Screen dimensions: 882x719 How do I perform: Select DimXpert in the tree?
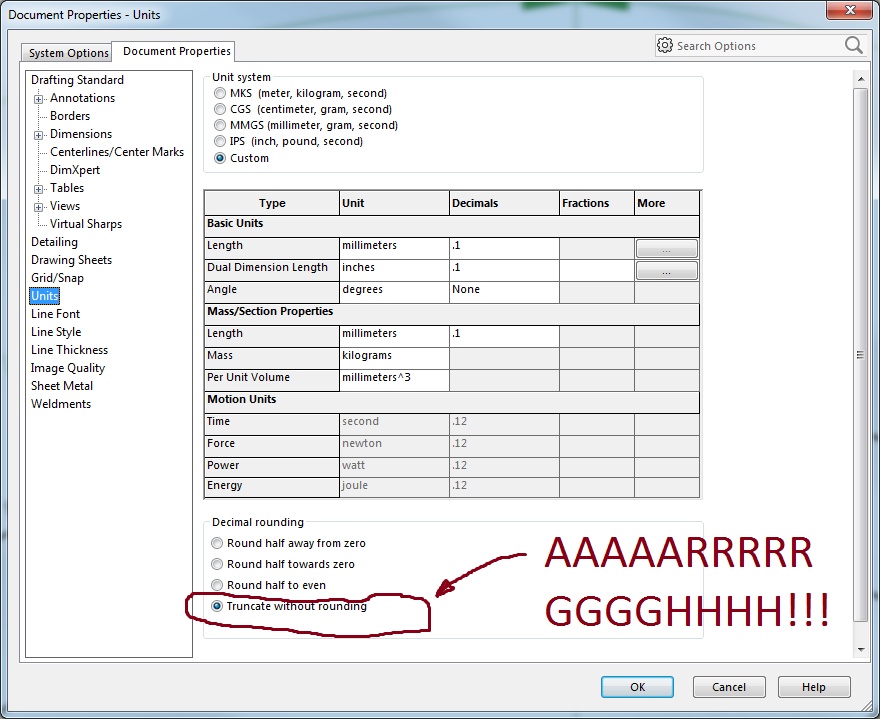75,170
